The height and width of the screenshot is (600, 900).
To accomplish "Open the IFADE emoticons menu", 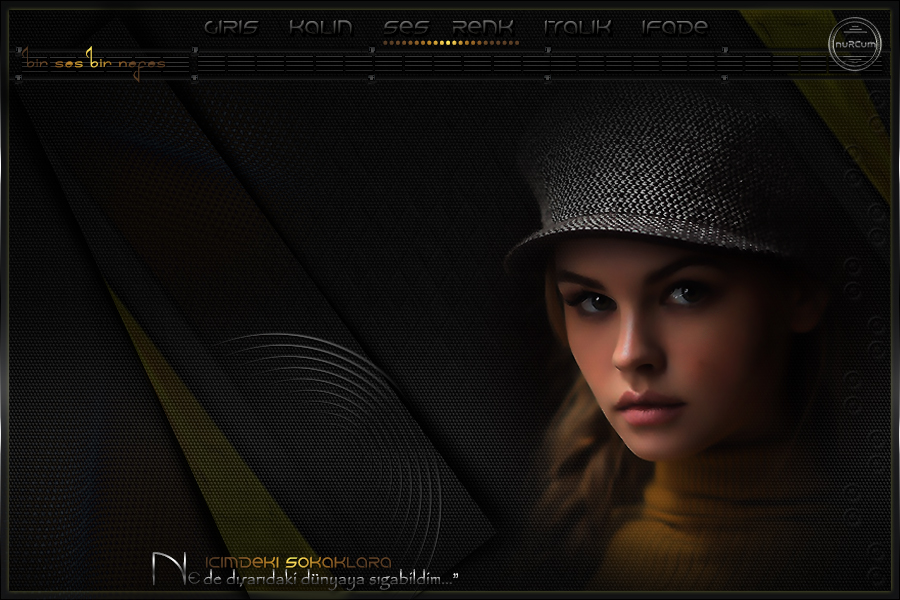I will point(674,28).
